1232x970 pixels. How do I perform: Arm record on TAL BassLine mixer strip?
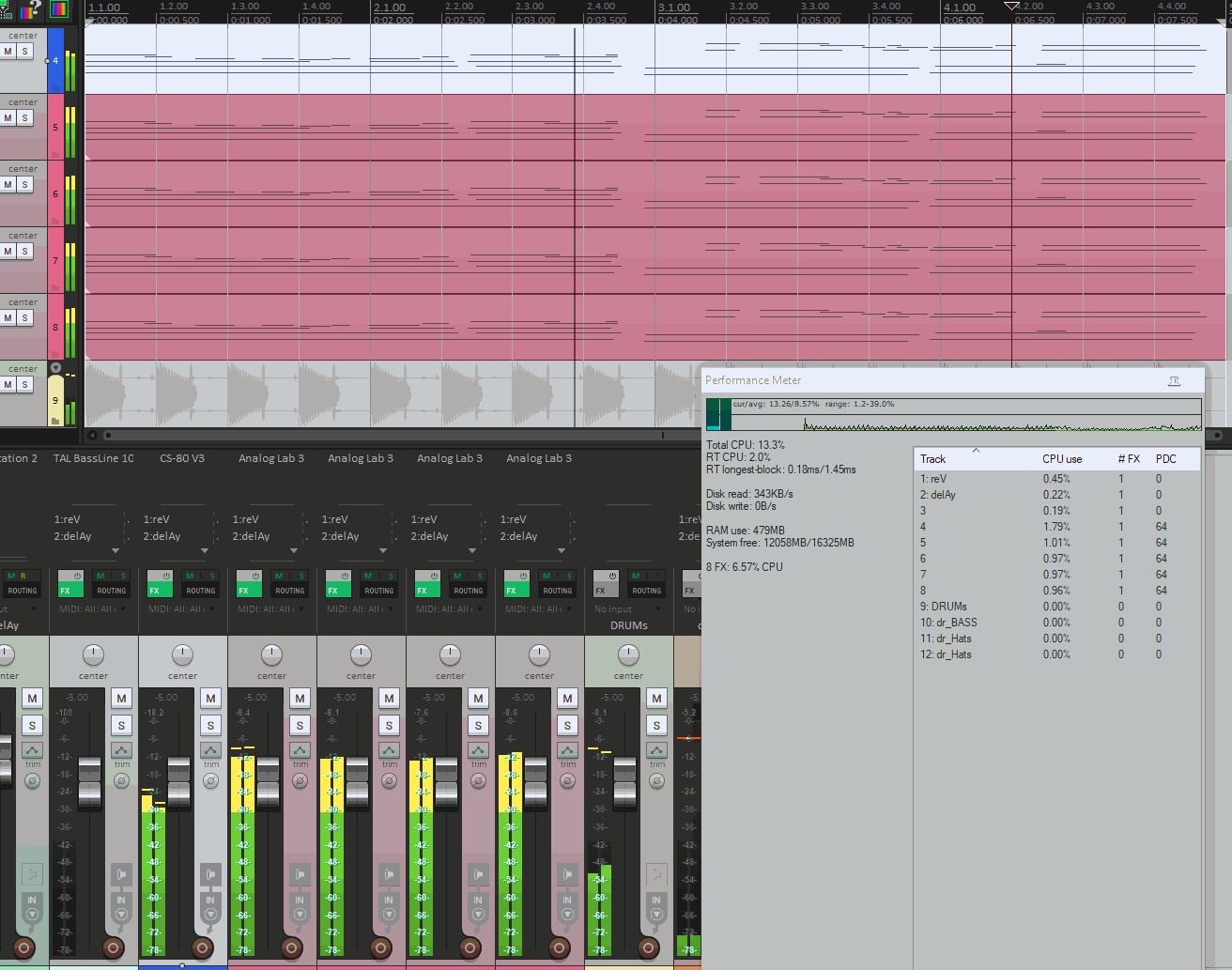114,947
